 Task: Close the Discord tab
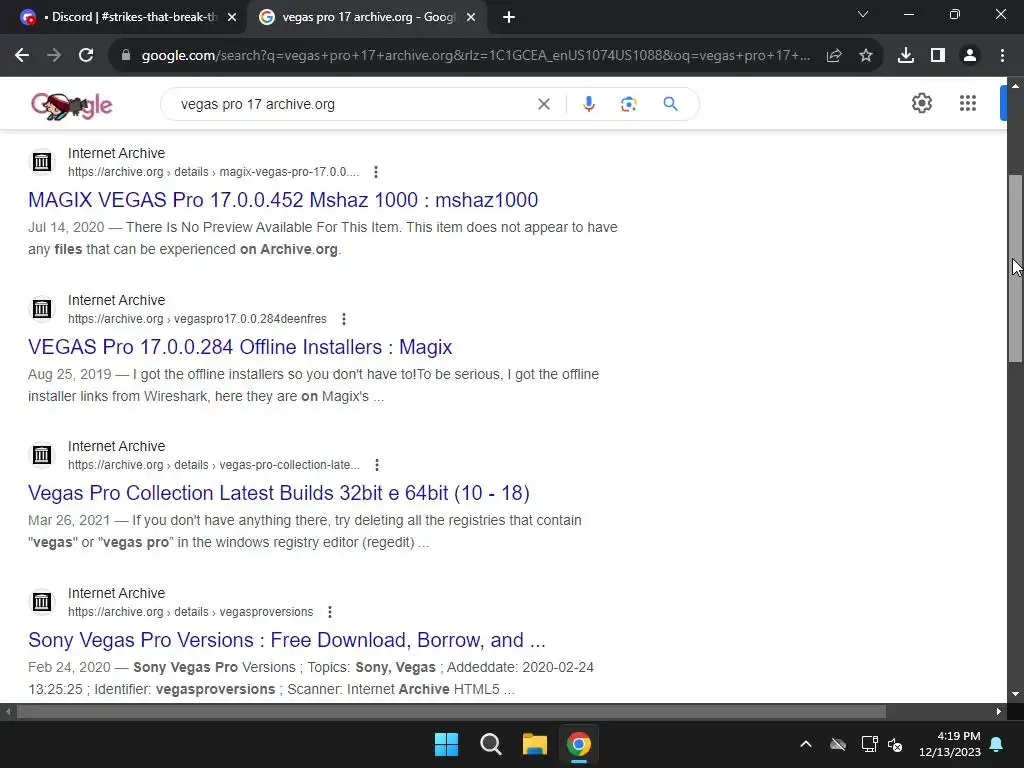click(232, 18)
